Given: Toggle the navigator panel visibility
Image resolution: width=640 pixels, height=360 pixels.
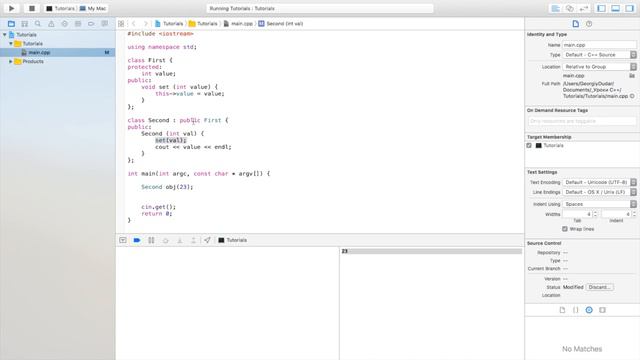Looking at the screenshot, I should (601, 8).
